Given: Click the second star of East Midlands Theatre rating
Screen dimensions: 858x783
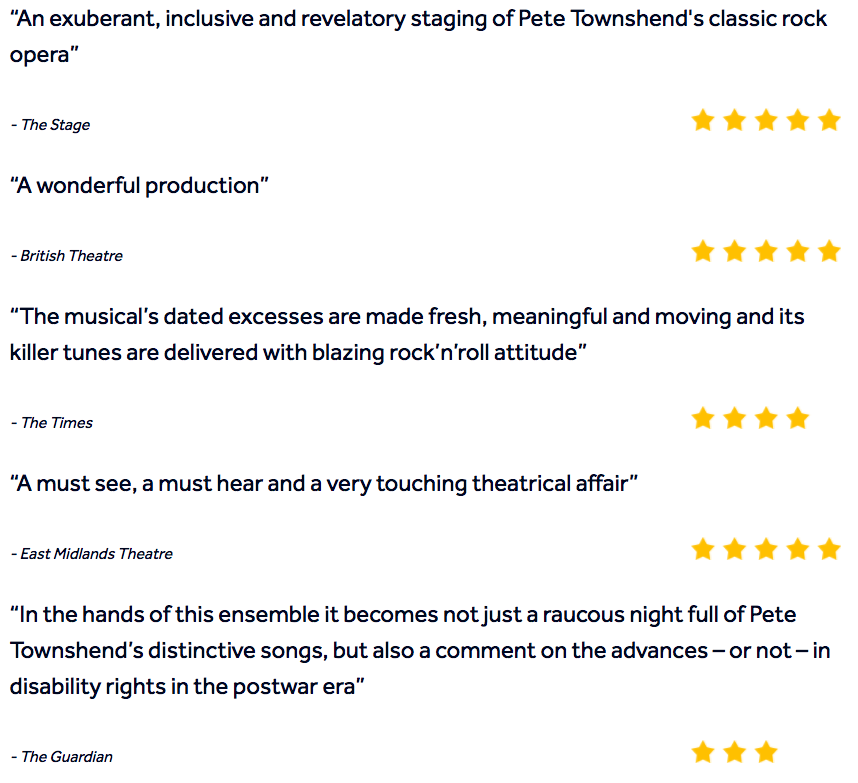Looking at the screenshot, I should click(734, 549).
